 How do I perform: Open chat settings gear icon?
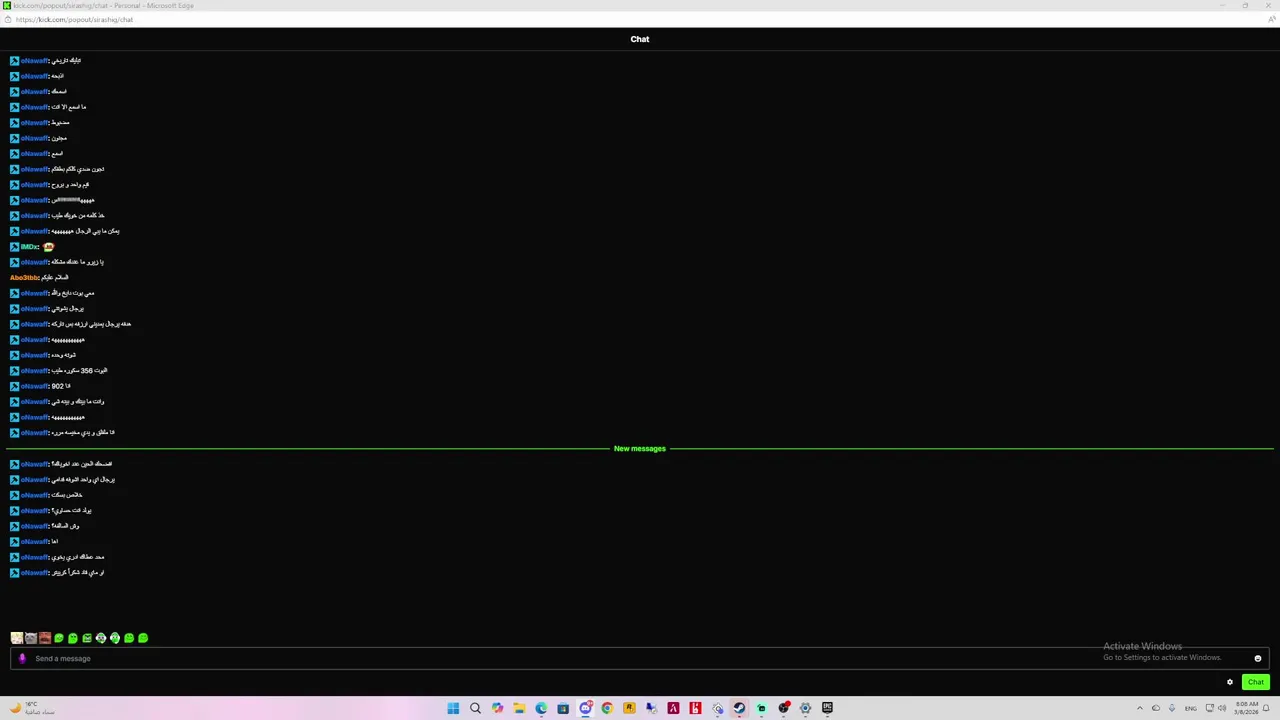[x=1230, y=682]
